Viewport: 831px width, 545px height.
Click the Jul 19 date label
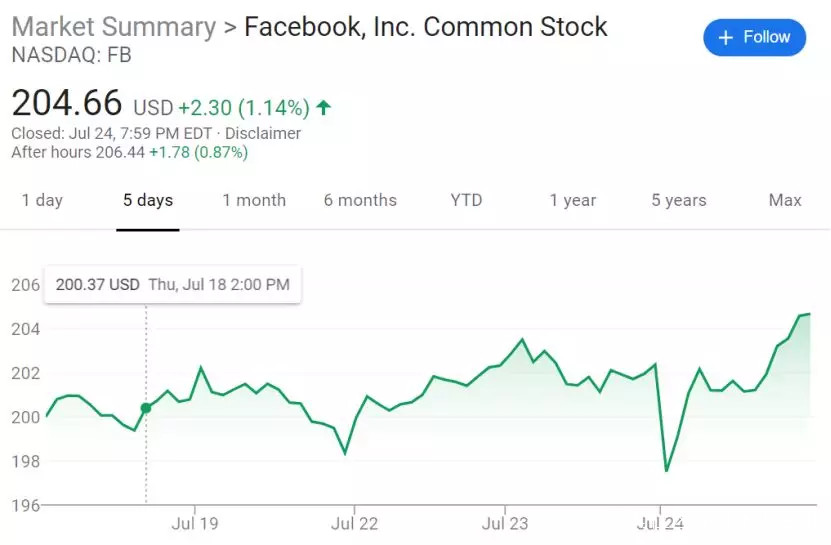point(195,523)
